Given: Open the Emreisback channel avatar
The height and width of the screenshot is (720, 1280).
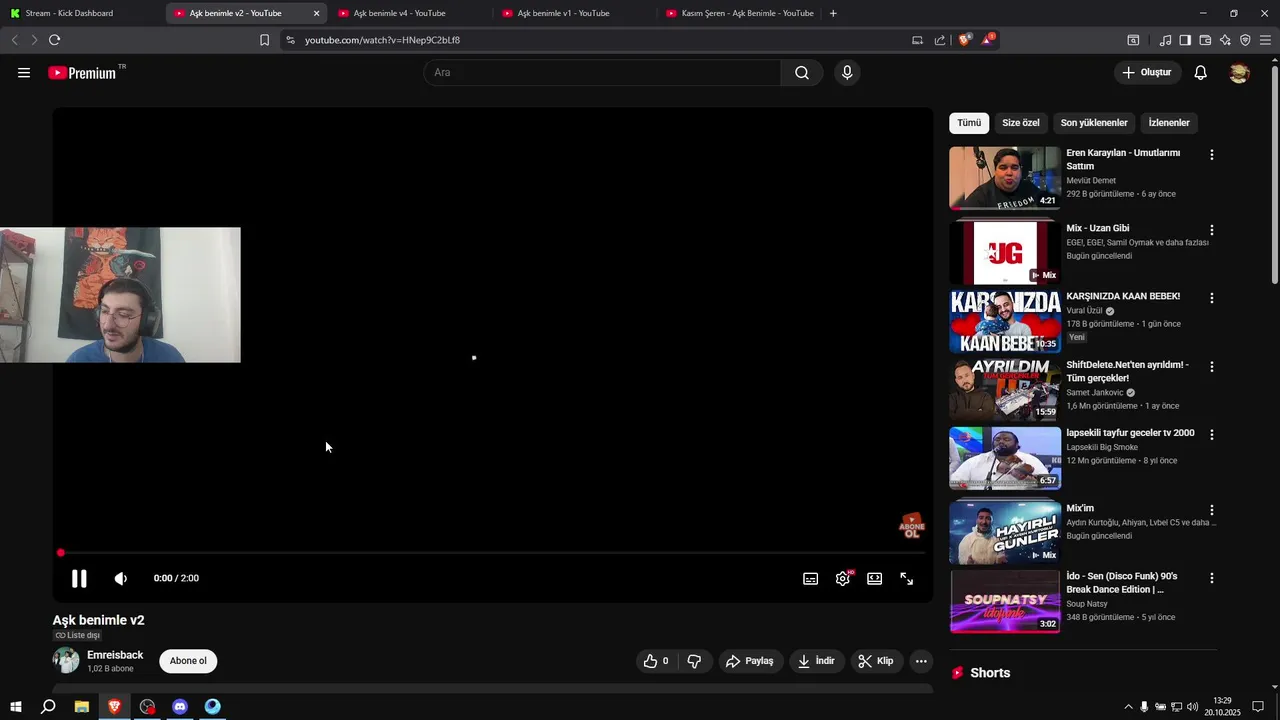Looking at the screenshot, I should (x=66, y=660).
